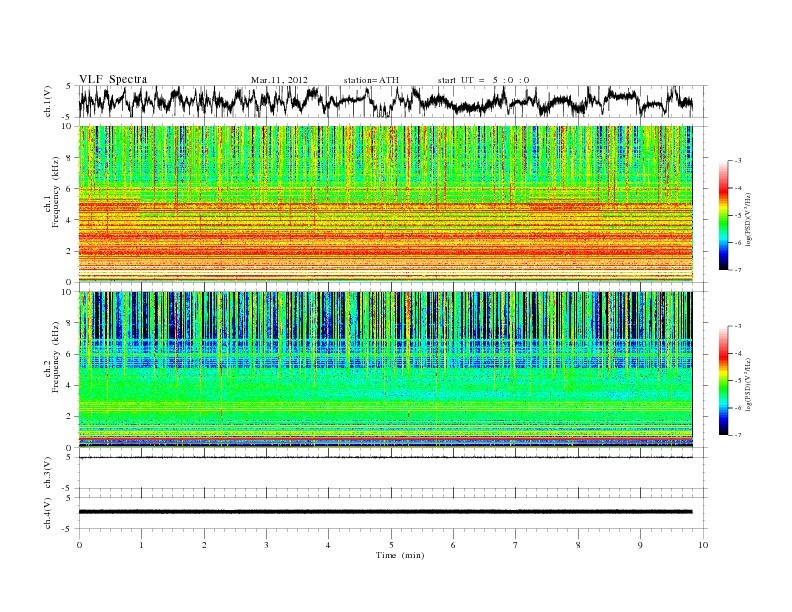
Task: Click the time axis tick label '8'
Action: point(578,545)
